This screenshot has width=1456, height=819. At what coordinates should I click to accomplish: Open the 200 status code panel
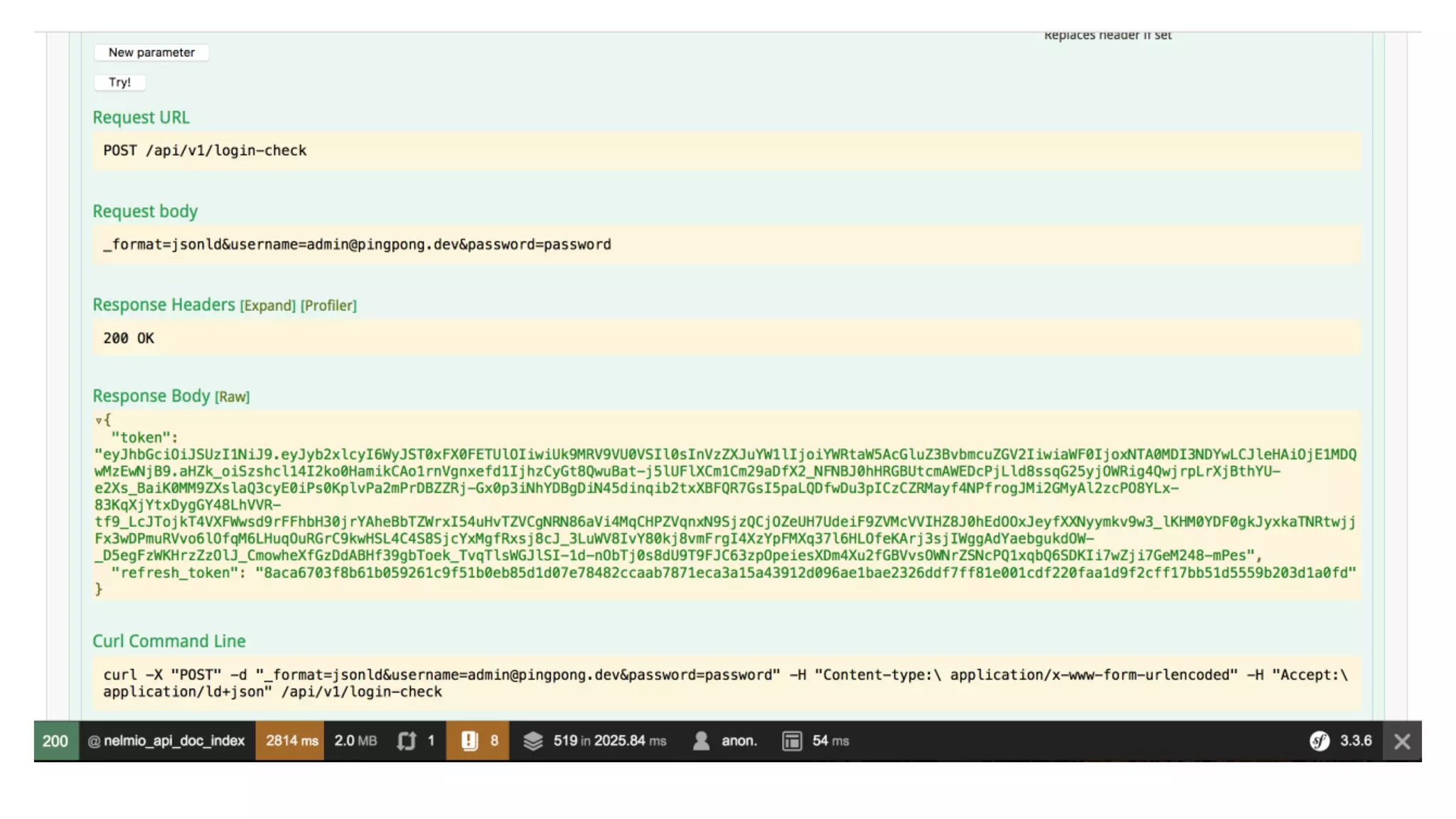click(x=55, y=741)
